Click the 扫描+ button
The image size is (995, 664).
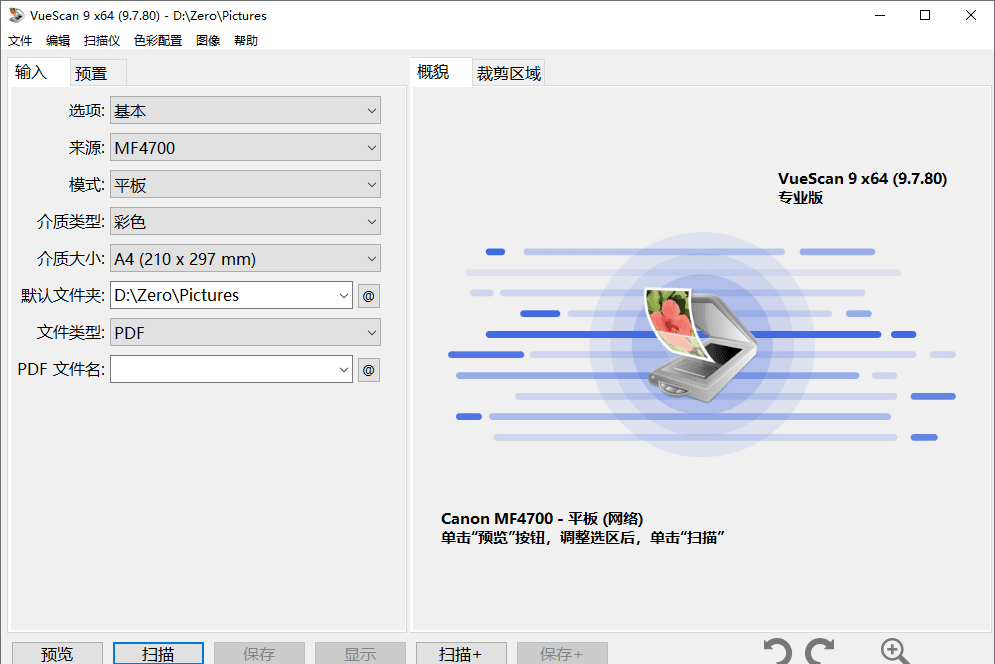(x=461, y=653)
